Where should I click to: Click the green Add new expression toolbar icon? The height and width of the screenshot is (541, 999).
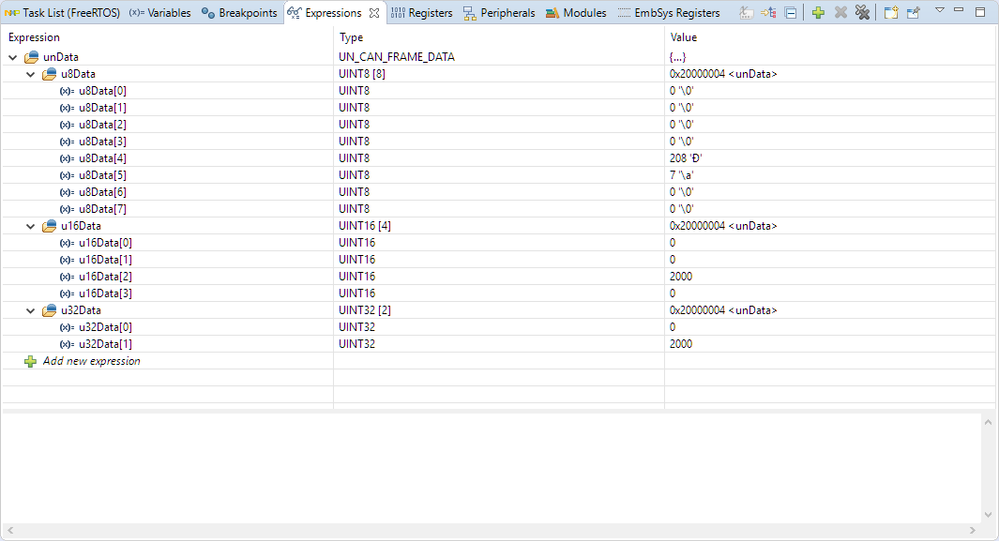[818, 13]
